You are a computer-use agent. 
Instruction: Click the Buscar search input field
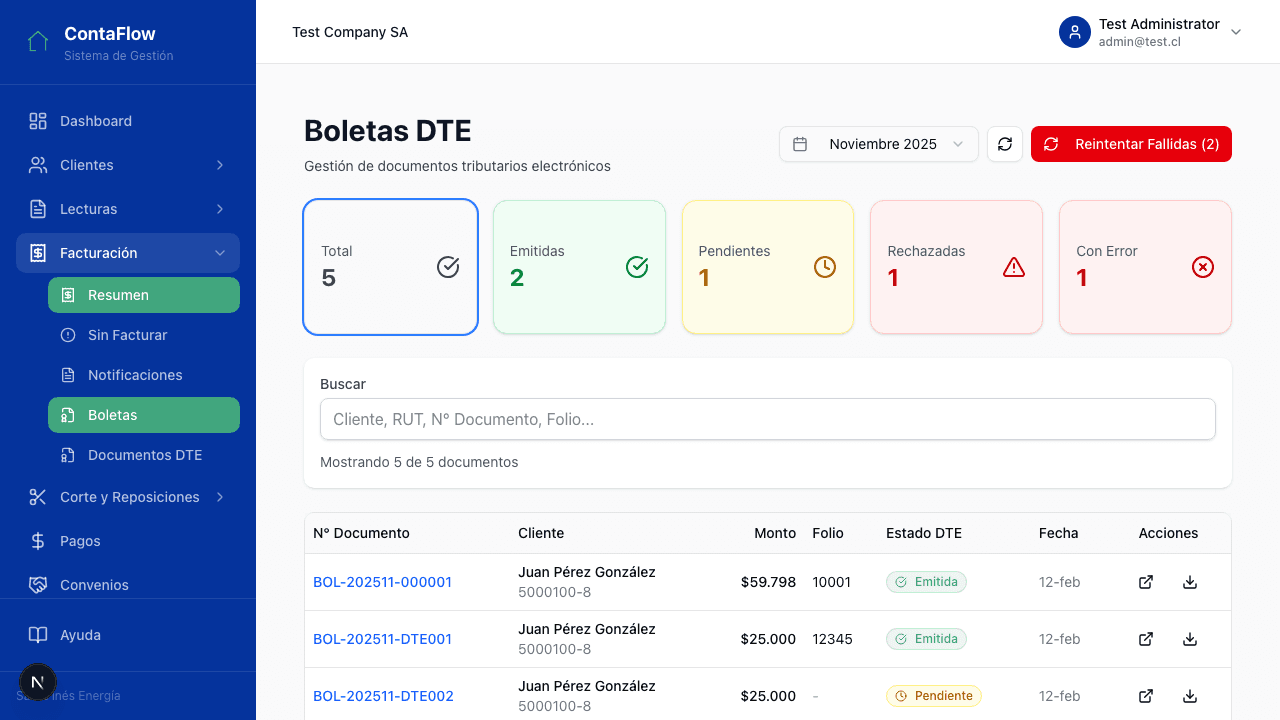(768, 419)
